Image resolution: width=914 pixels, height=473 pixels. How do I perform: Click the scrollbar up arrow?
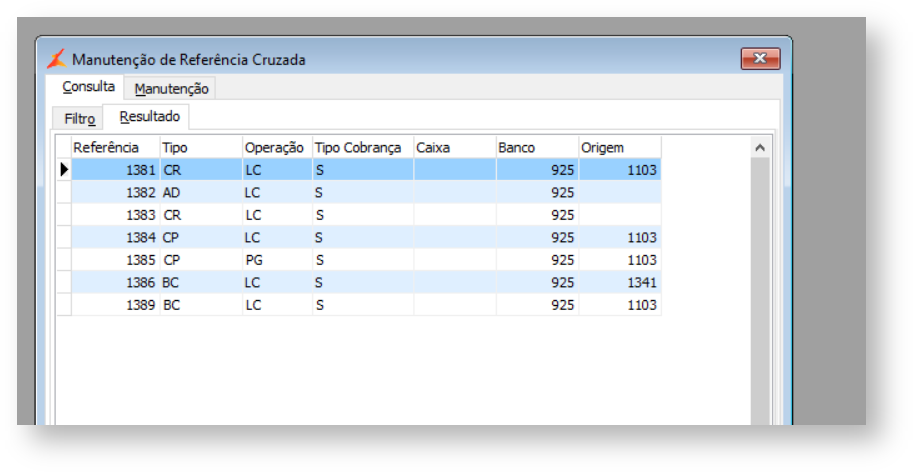click(760, 148)
